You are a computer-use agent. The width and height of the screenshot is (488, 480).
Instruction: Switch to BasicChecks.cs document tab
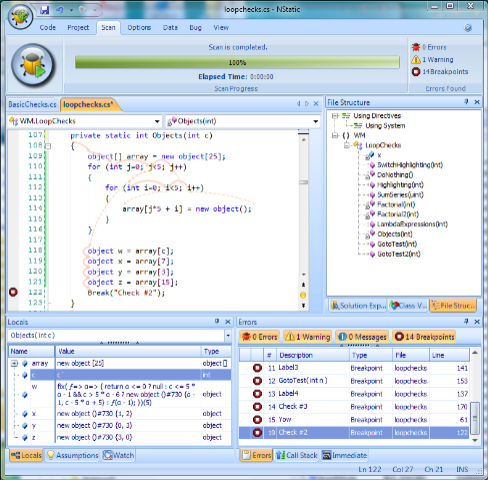(x=32, y=104)
